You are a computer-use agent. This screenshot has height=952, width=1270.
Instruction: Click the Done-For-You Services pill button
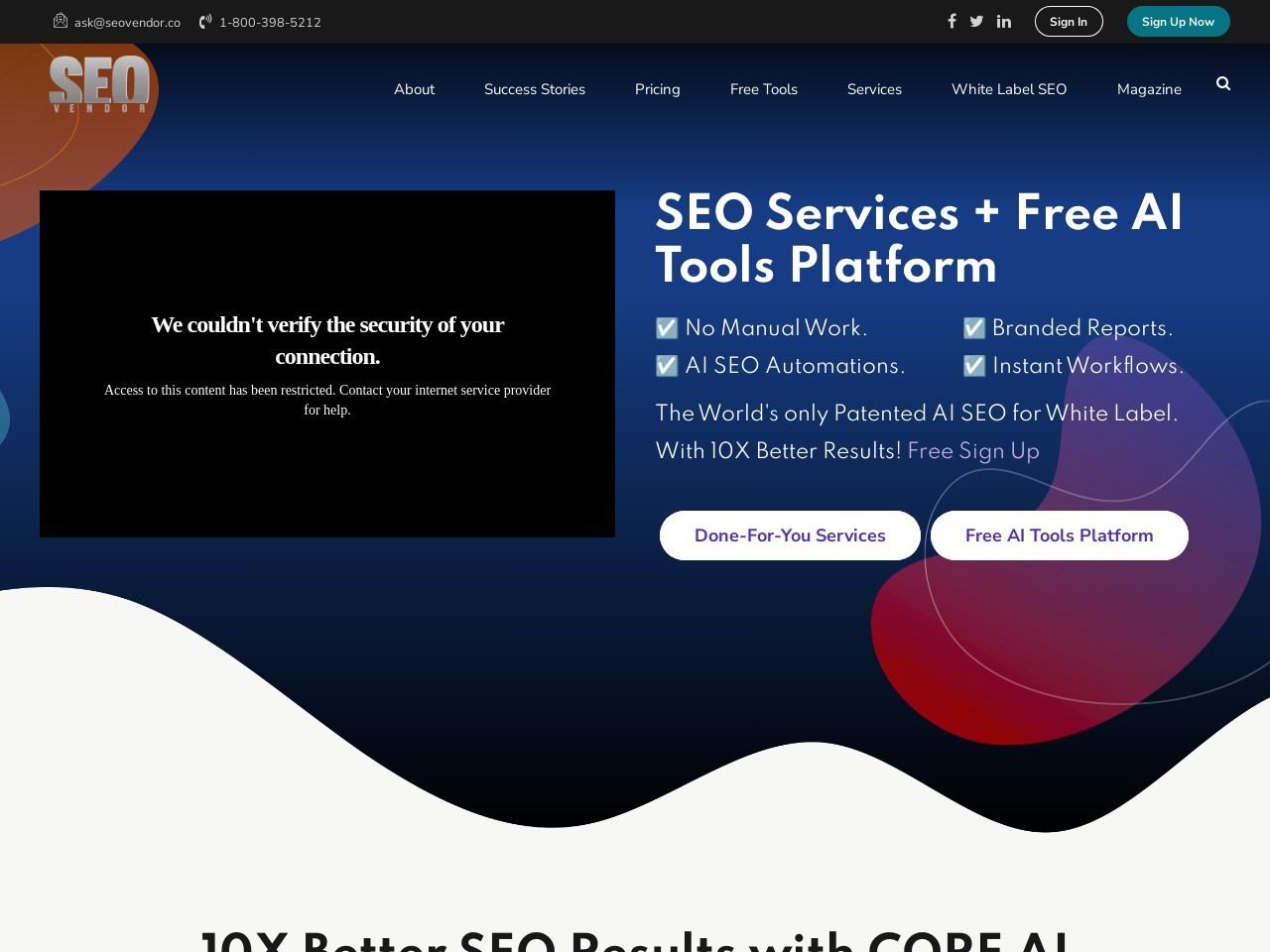tap(790, 535)
